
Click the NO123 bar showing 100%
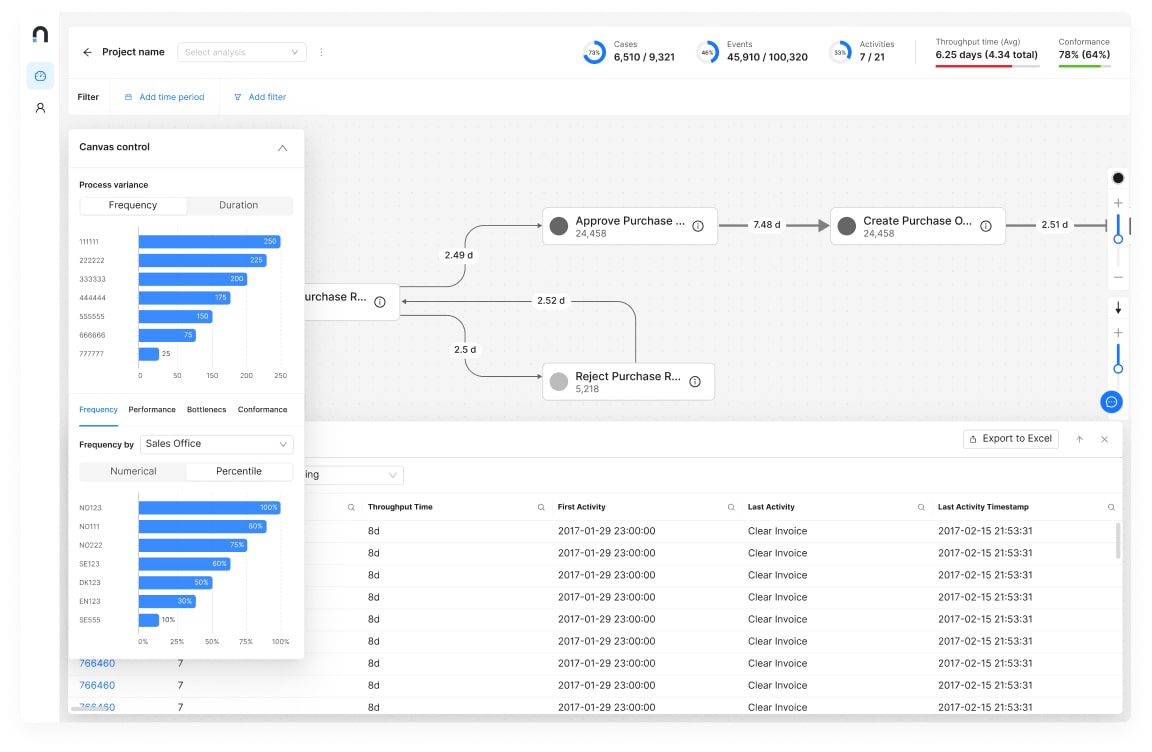click(x=209, y=507)
